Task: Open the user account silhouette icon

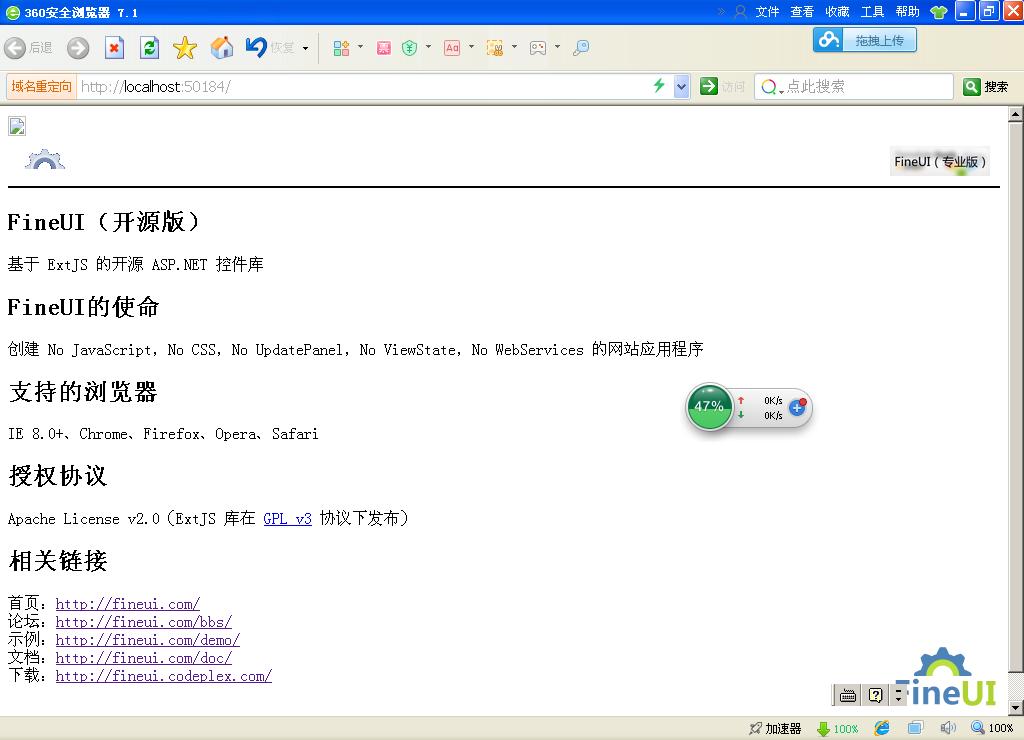Action: [x=740, y=12]
